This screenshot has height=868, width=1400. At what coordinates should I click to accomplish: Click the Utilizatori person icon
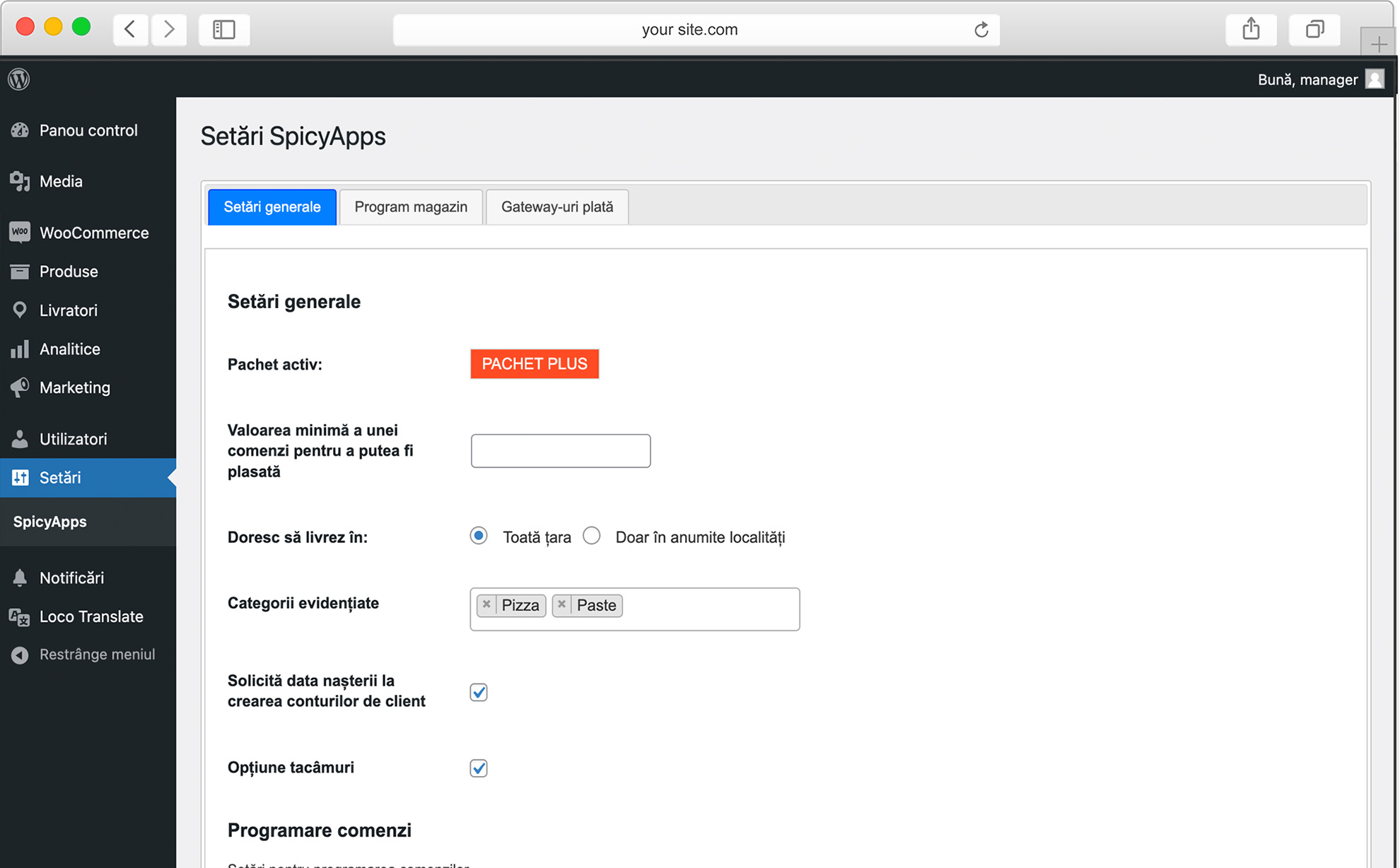pos(20,439)
